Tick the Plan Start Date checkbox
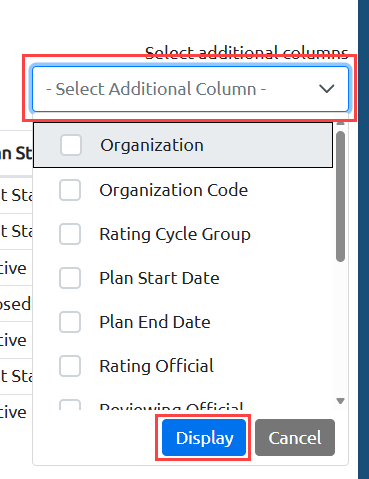 tap(70, 278)
